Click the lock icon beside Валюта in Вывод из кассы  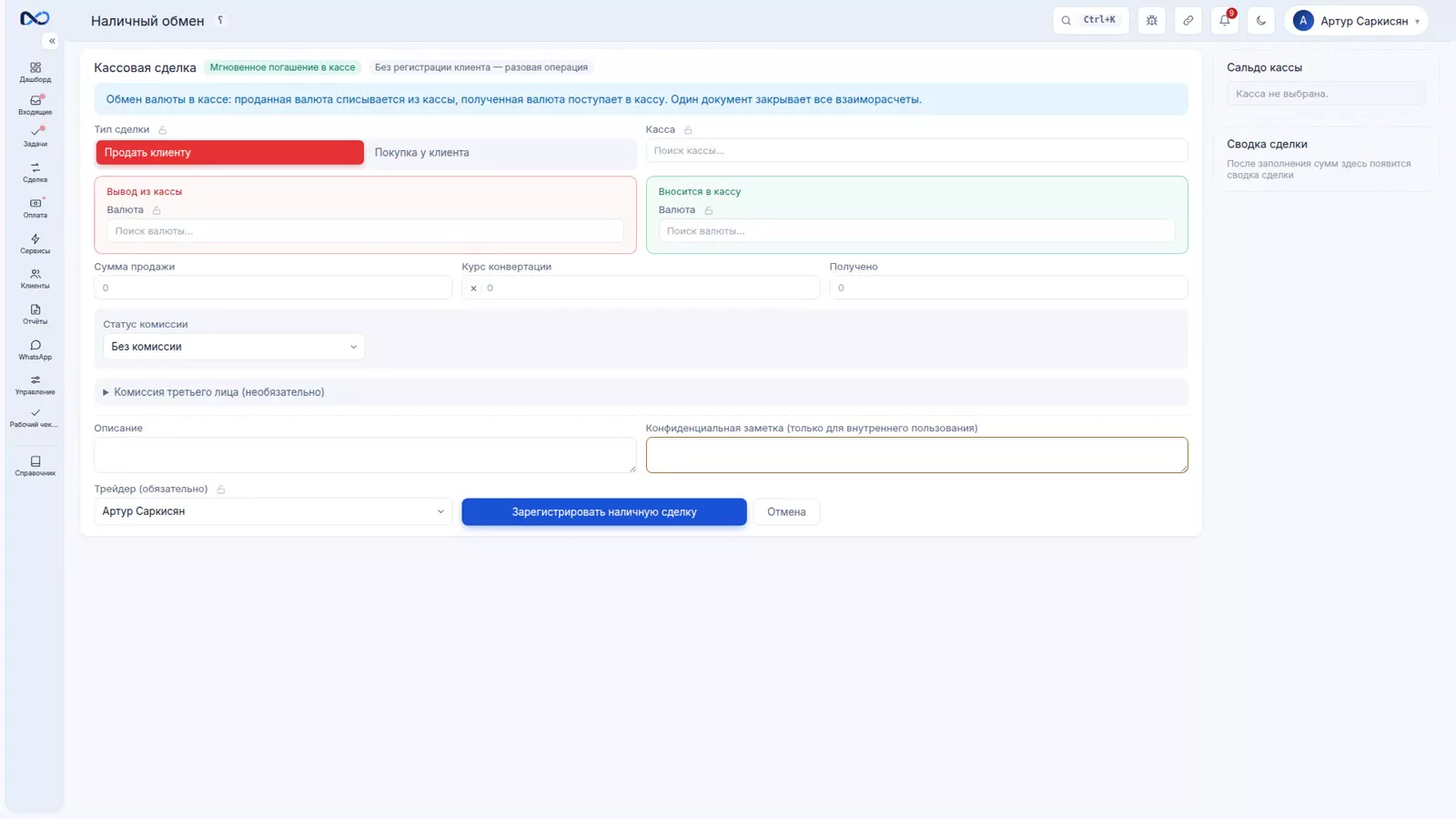157,210
